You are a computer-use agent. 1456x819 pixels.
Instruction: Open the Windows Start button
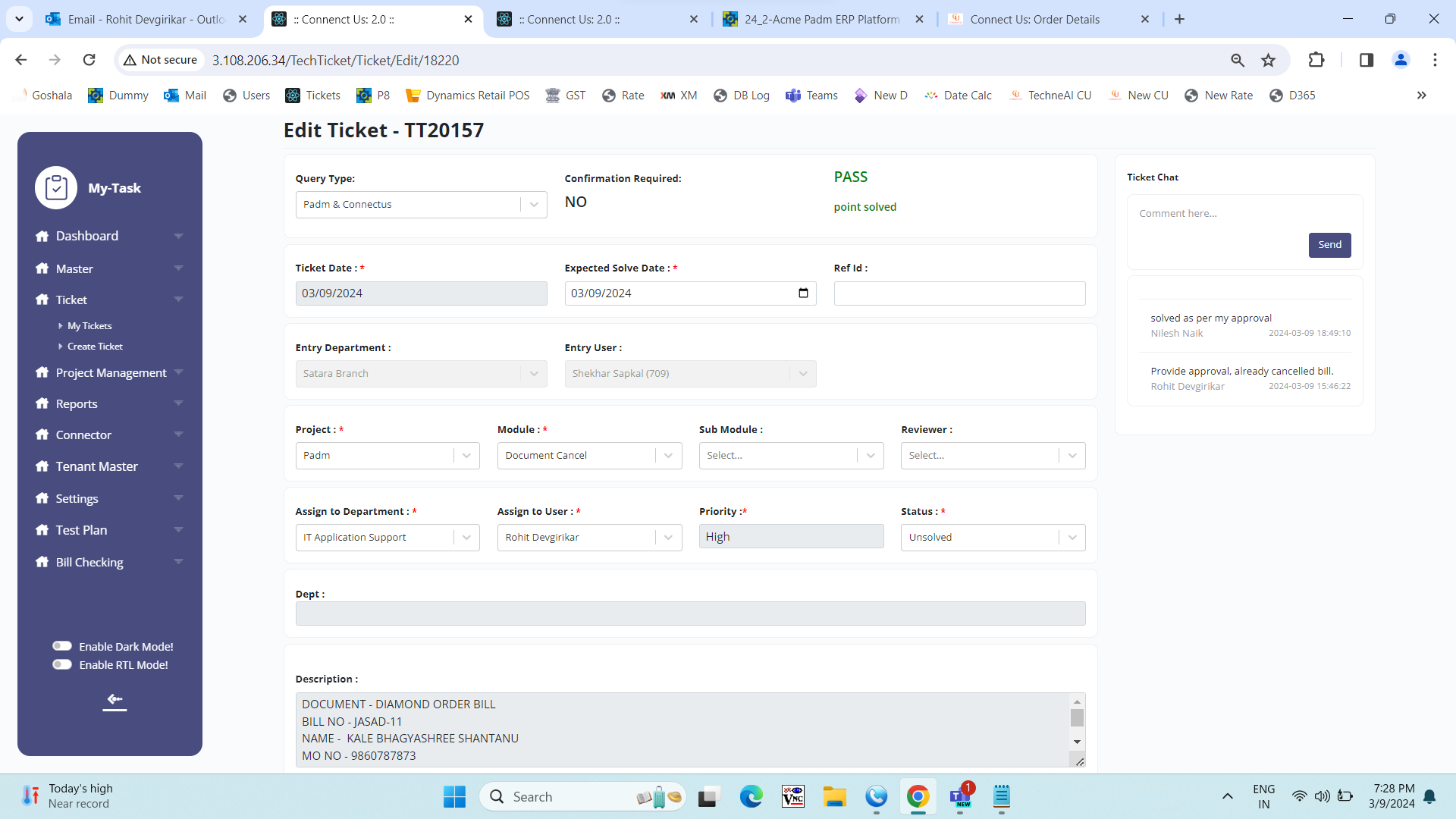tap(454, 796)
